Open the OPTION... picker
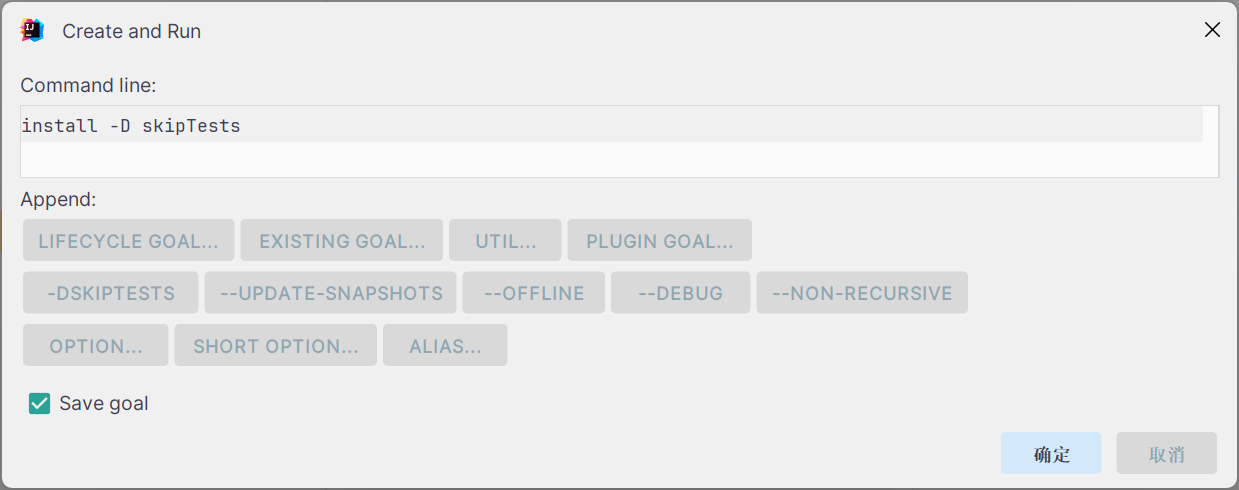 pyautogui.click(x=96, y=345)
